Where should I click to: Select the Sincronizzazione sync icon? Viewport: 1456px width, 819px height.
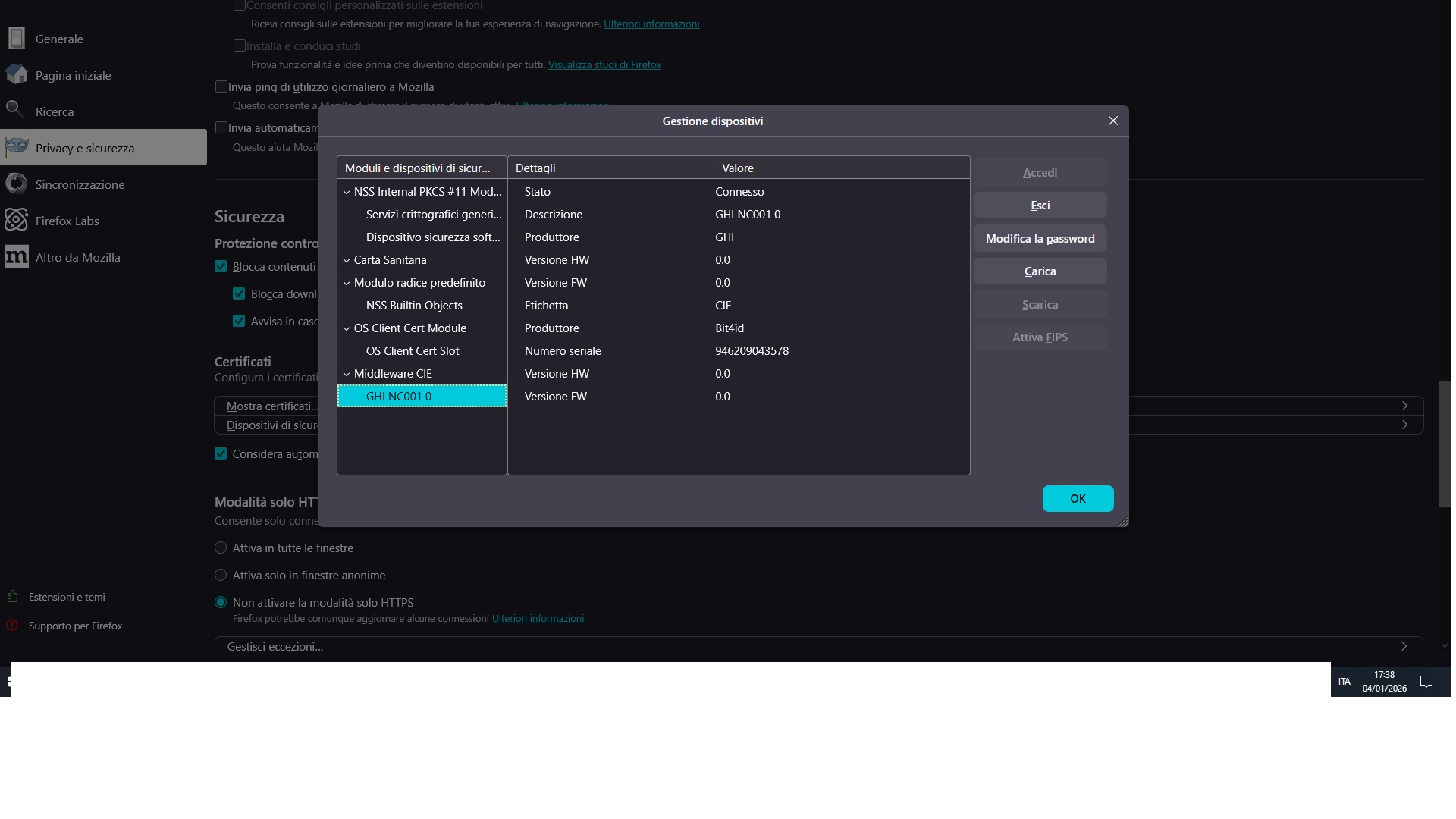tap(17, 184)
